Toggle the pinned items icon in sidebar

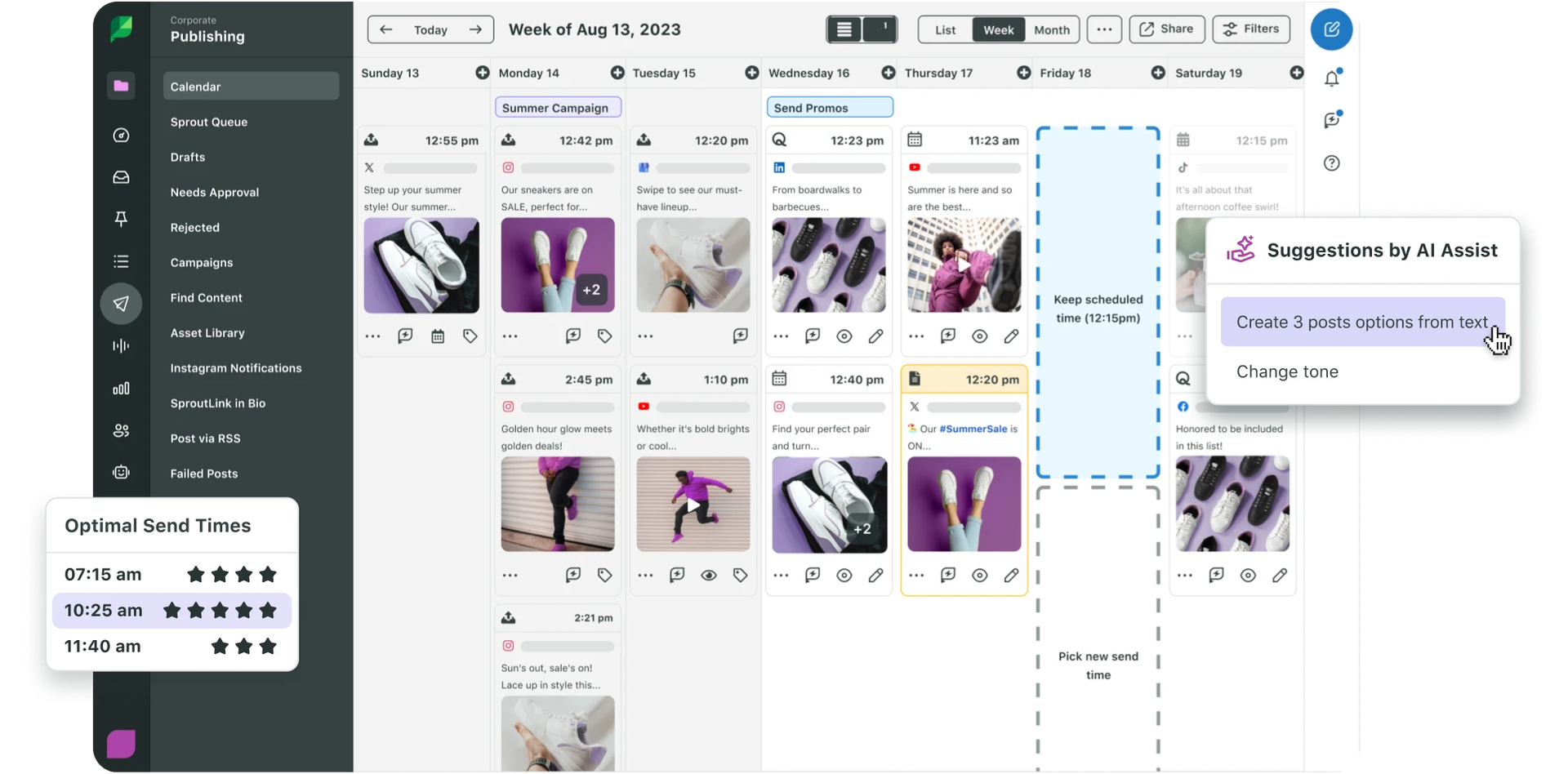coord(121,219)
